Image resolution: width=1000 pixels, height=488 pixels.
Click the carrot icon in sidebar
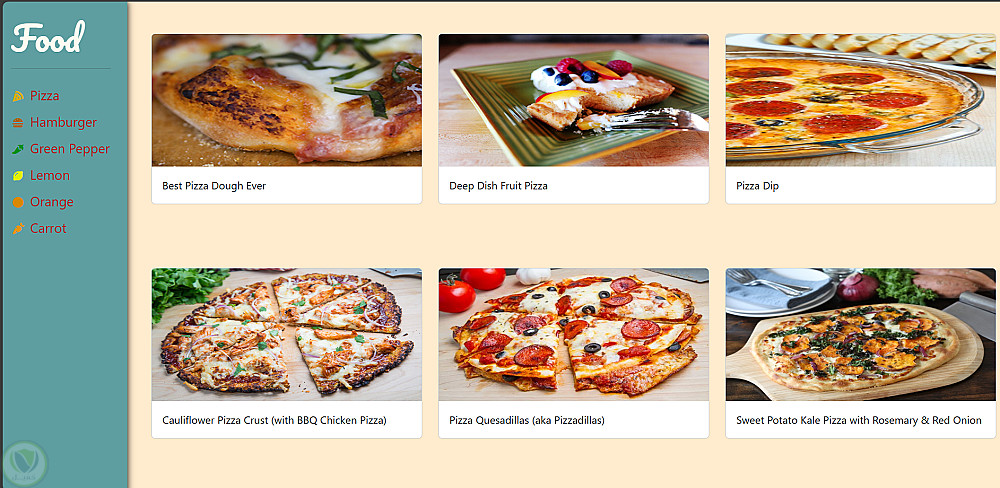[18, 229]
